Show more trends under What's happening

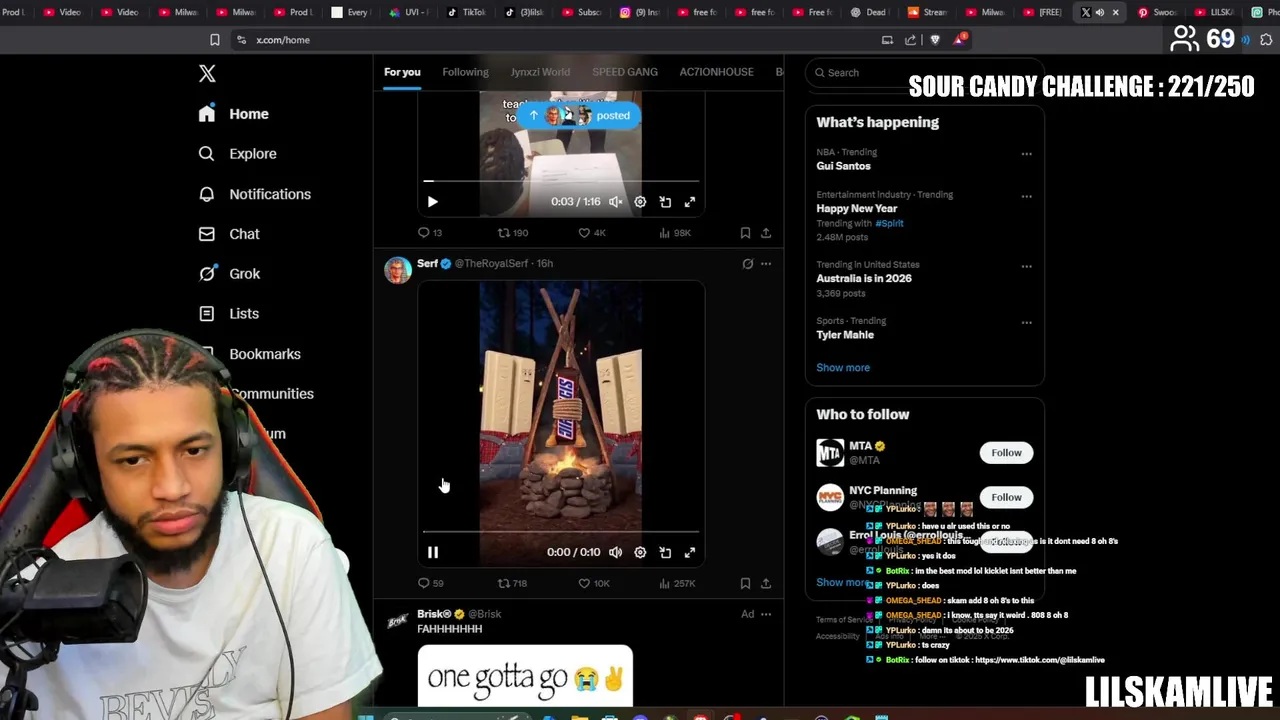tap(843, 368)
